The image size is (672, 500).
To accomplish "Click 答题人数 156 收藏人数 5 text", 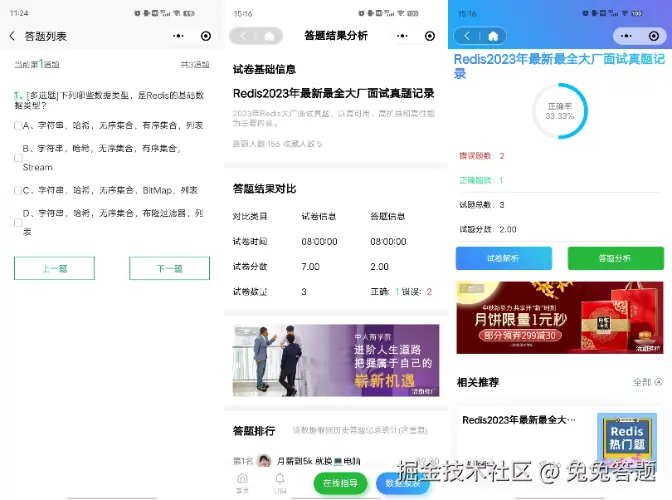I will pyautogui.click(x=277, y=144).
